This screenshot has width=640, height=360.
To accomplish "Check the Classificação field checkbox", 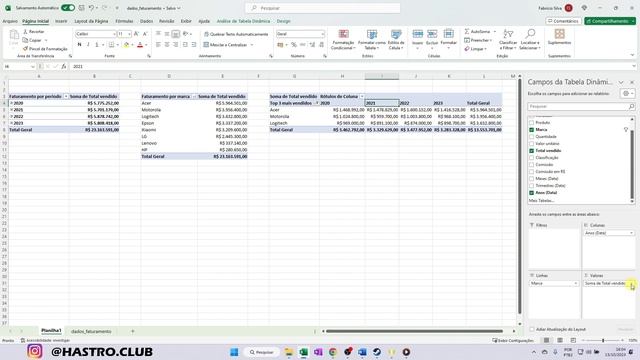I will [531, 158].
